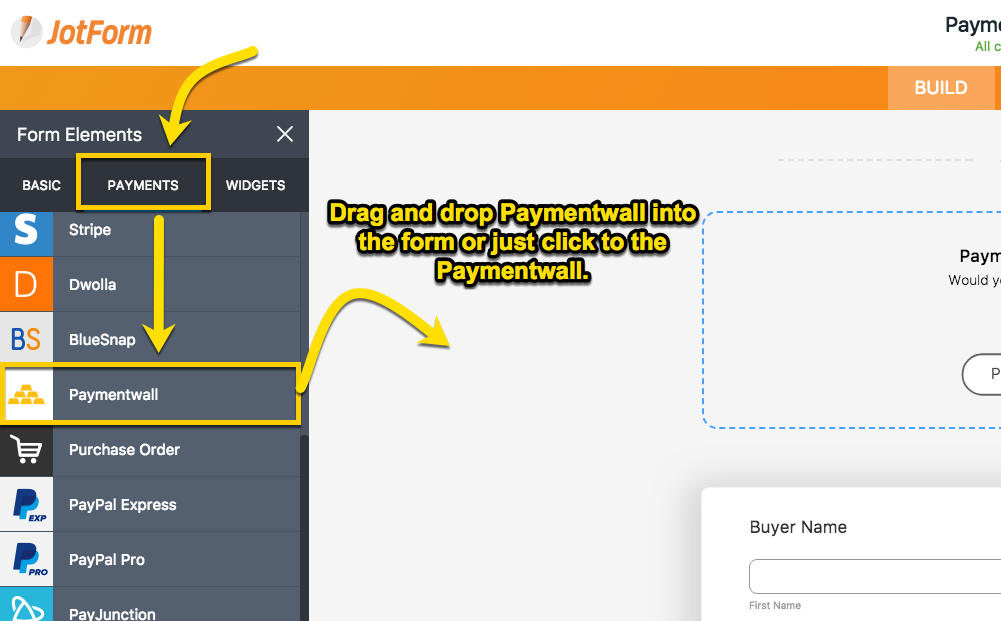This screenshot has width=1001, height=621.
Task: Close the Form Elements panel
Action: pos(285,134)
